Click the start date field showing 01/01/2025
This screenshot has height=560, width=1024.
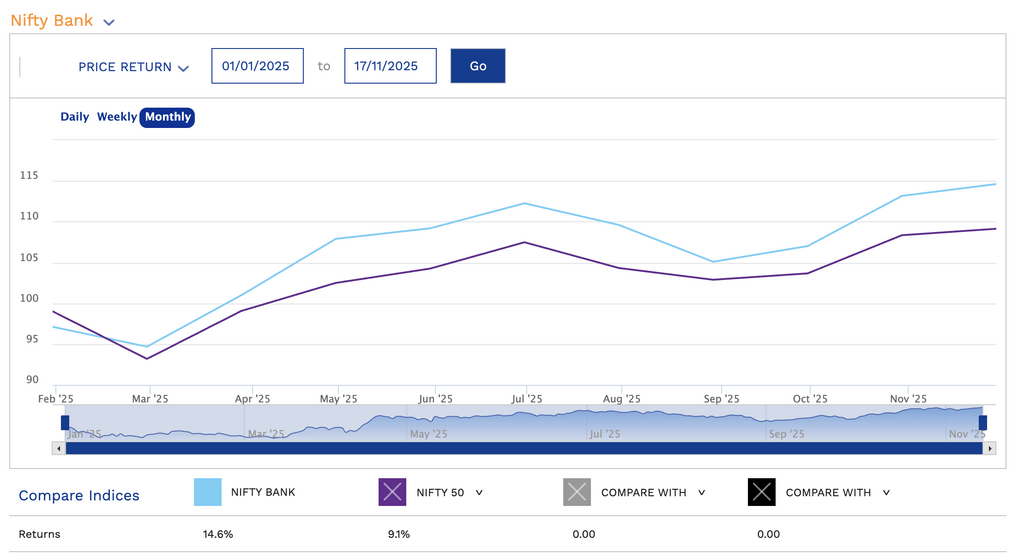tap(257, 66)
